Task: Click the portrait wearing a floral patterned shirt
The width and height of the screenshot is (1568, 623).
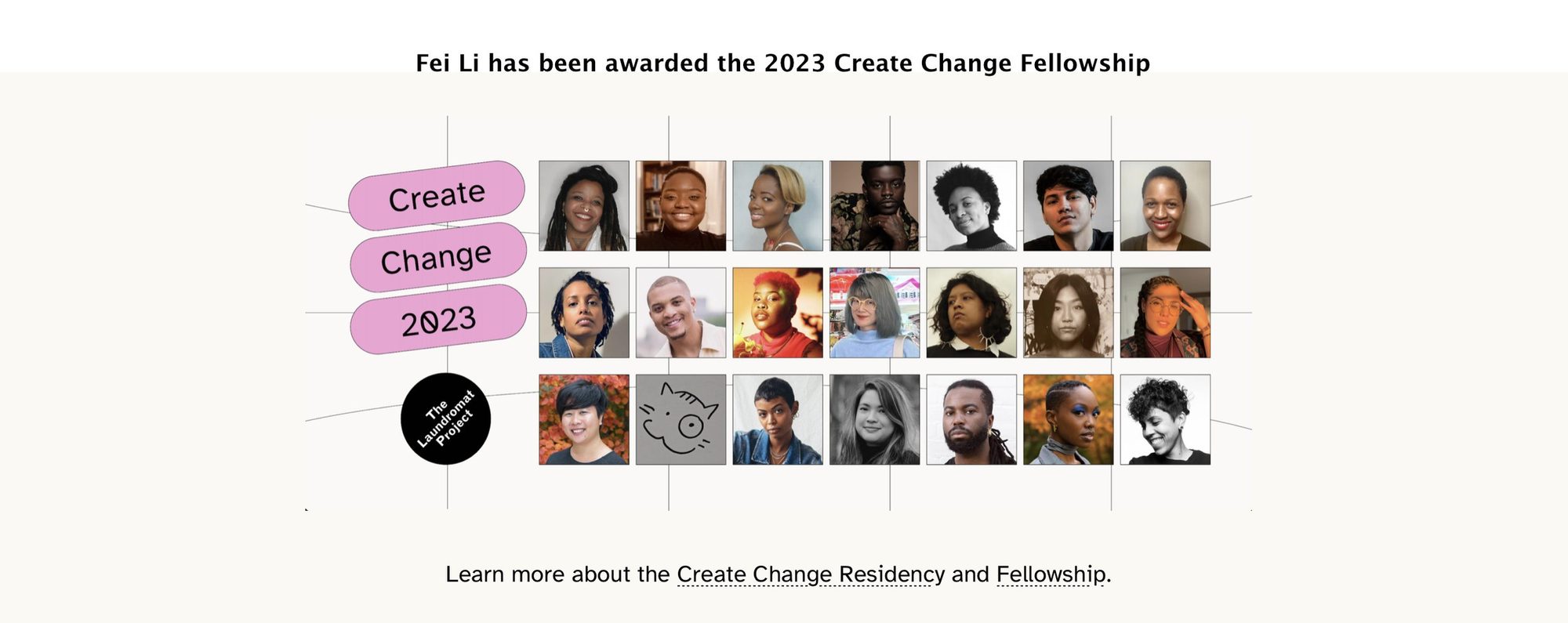Action: [x=875, y=206]
